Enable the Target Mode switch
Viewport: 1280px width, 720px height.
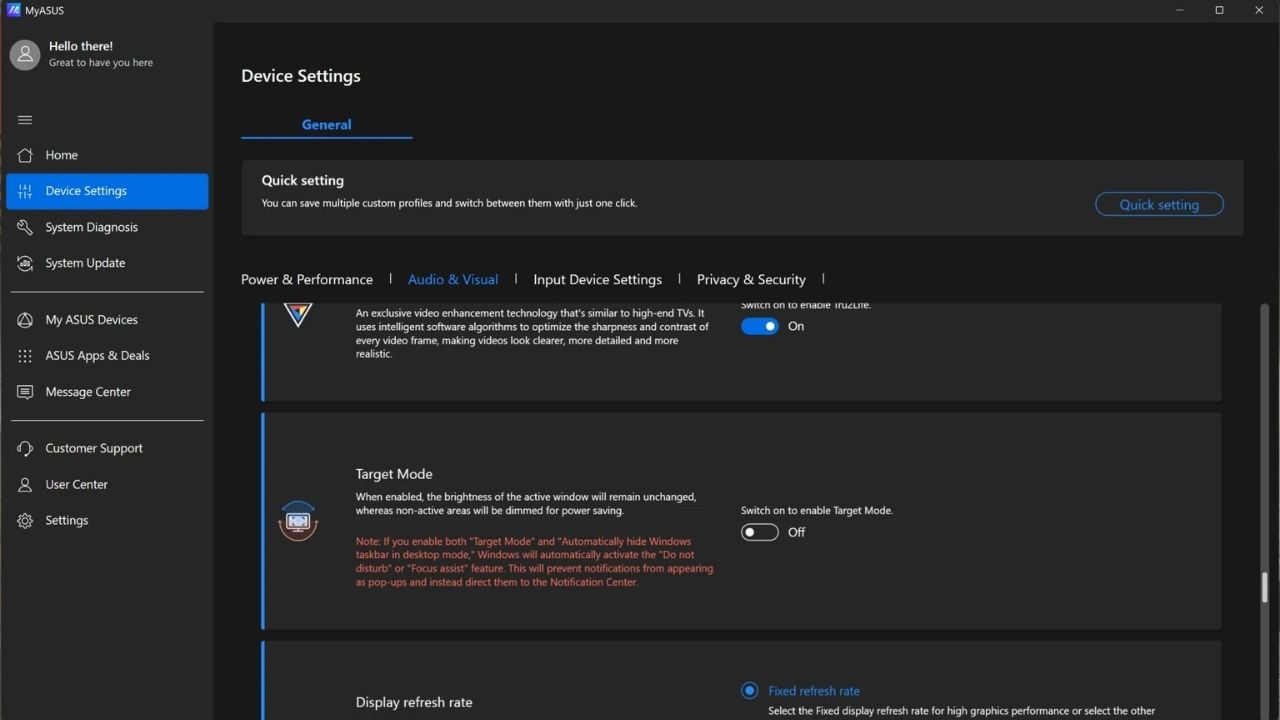[759, 532]
